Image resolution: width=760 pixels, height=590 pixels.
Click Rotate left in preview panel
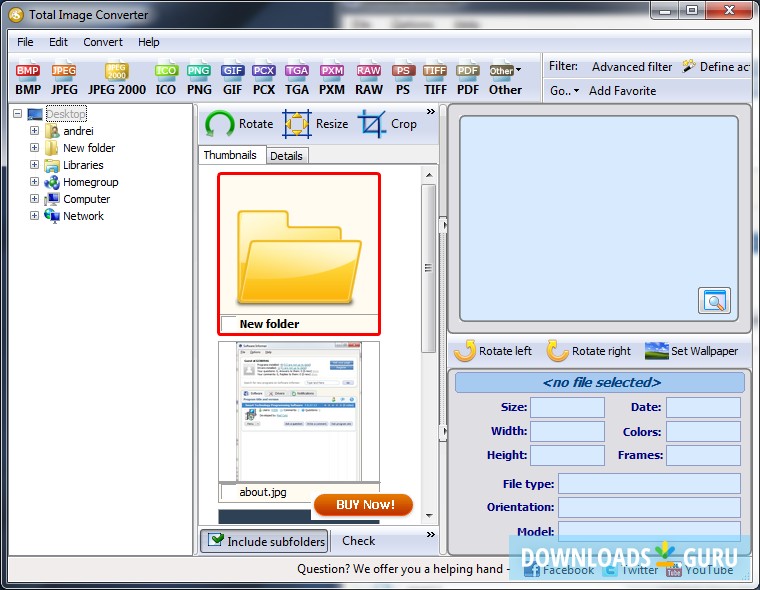[x=493, y=351]
